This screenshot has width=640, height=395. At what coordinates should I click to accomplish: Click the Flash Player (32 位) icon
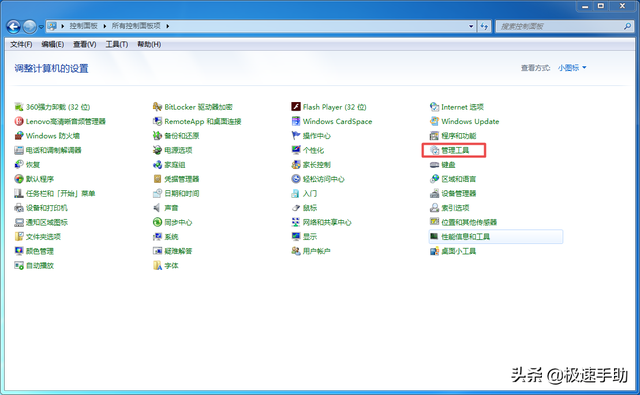(296, 107)
